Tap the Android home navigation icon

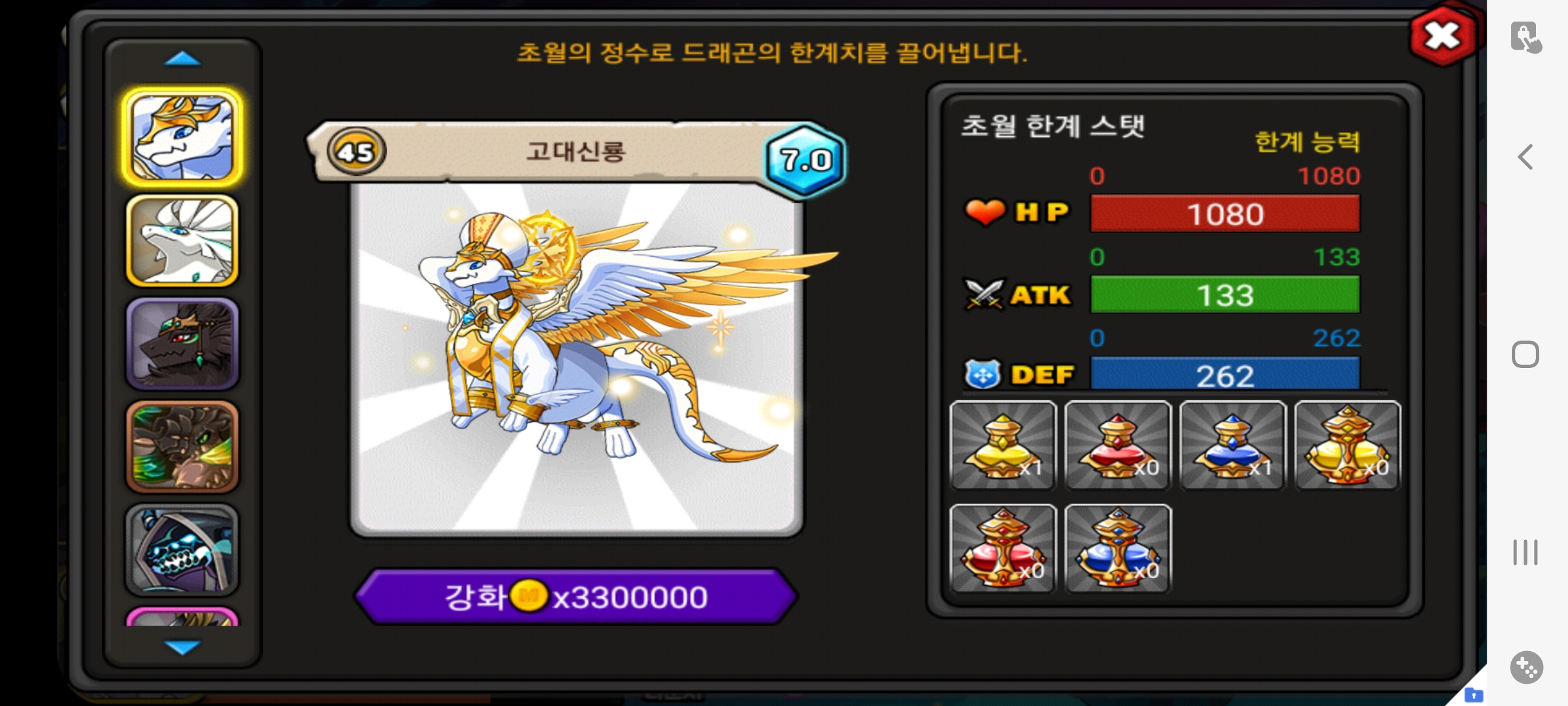point(1526,354)
